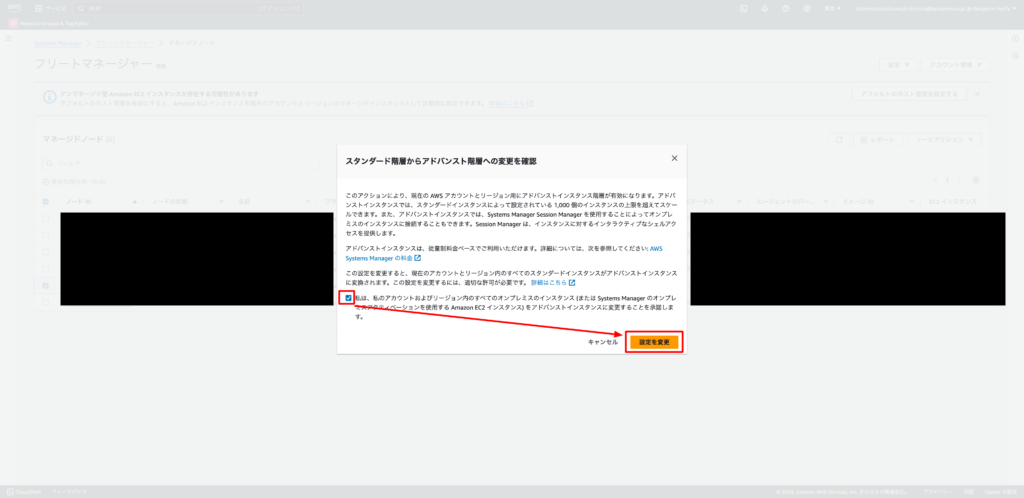Open the region selector dropdown
The image size is (1024, 498).
pyautogui.click(x=833, y=8)
